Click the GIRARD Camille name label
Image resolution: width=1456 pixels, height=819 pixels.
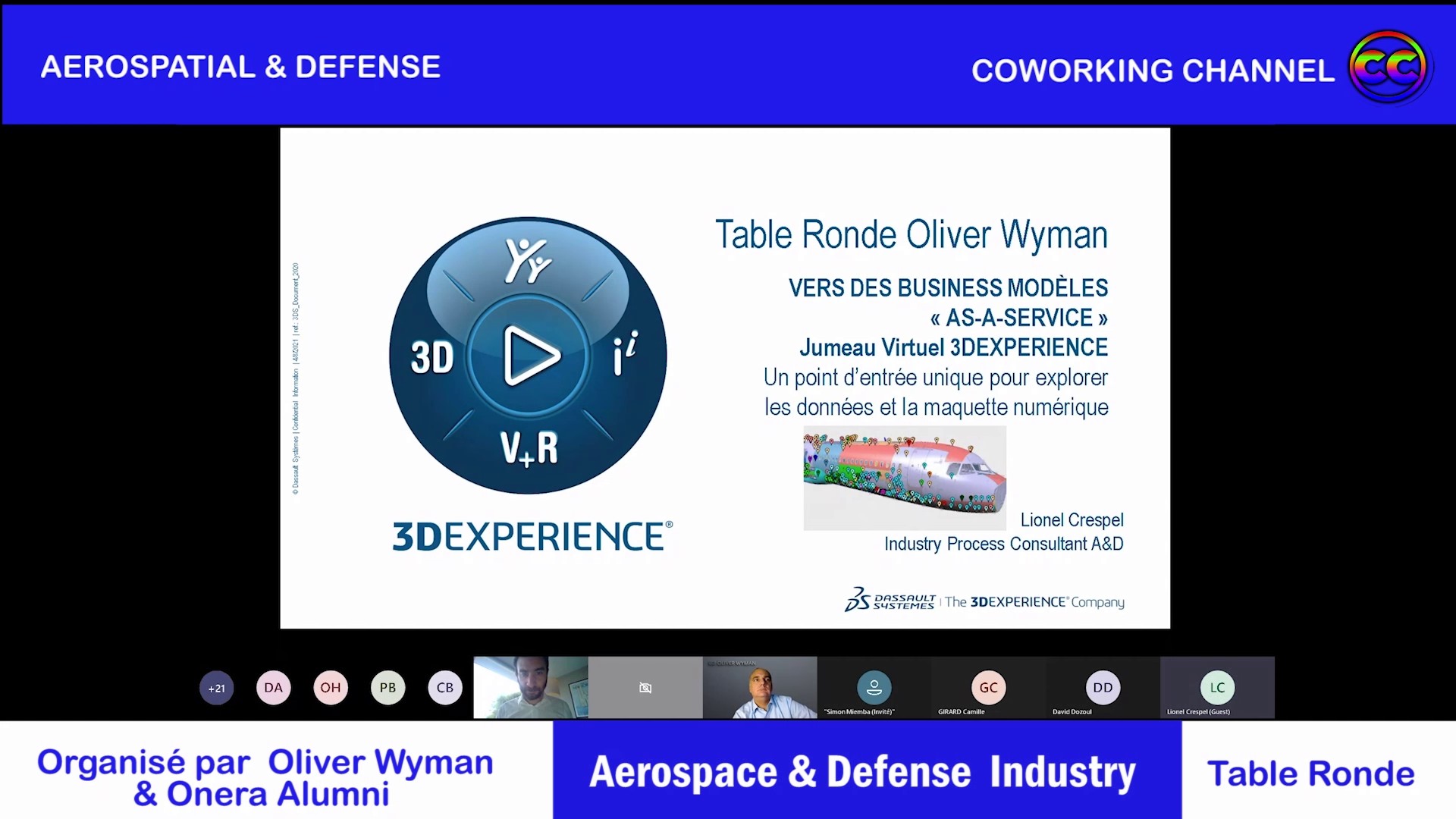tap(961, 712)
